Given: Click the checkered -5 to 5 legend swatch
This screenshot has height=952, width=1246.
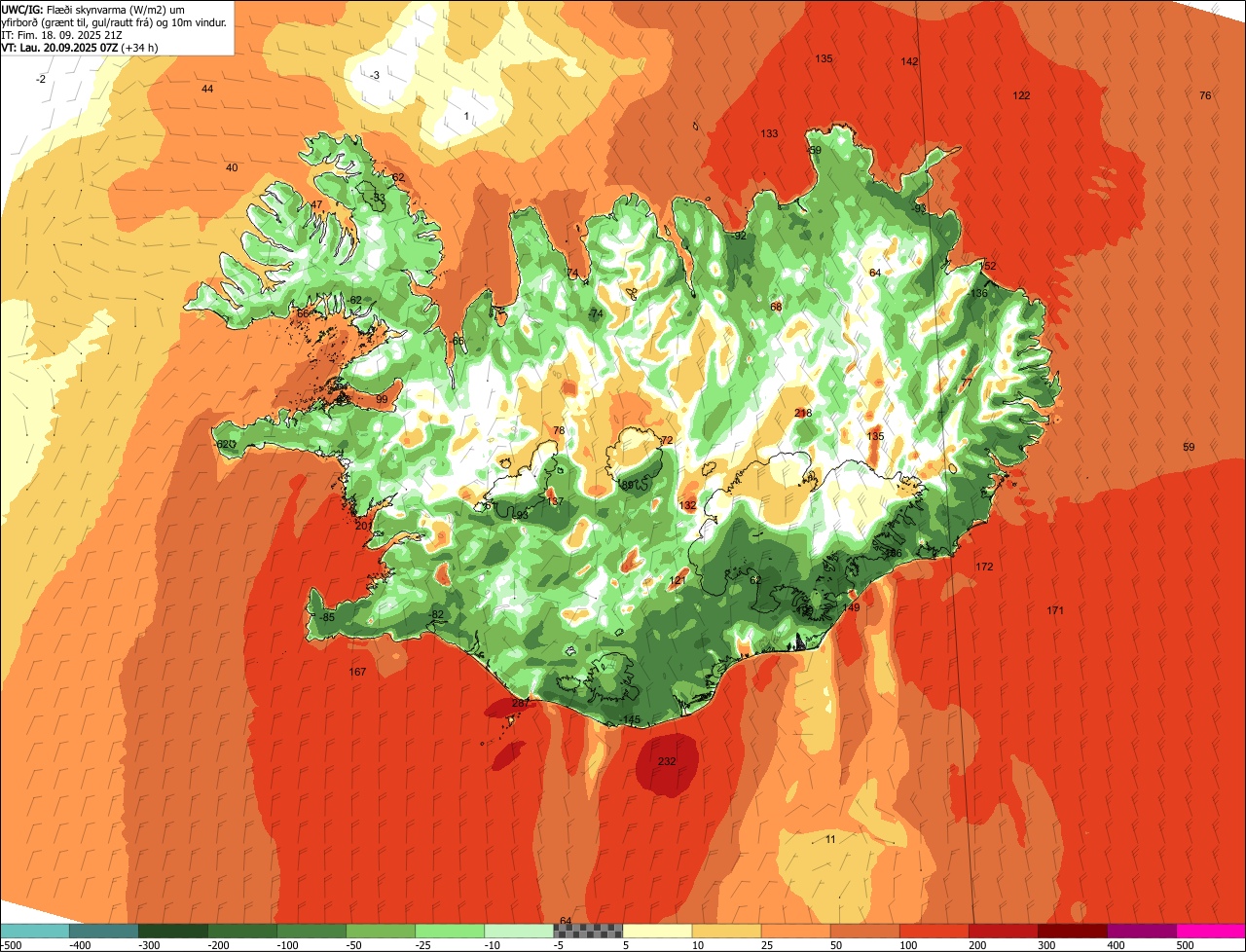Looking at the screenshot, I should (588, 931).
